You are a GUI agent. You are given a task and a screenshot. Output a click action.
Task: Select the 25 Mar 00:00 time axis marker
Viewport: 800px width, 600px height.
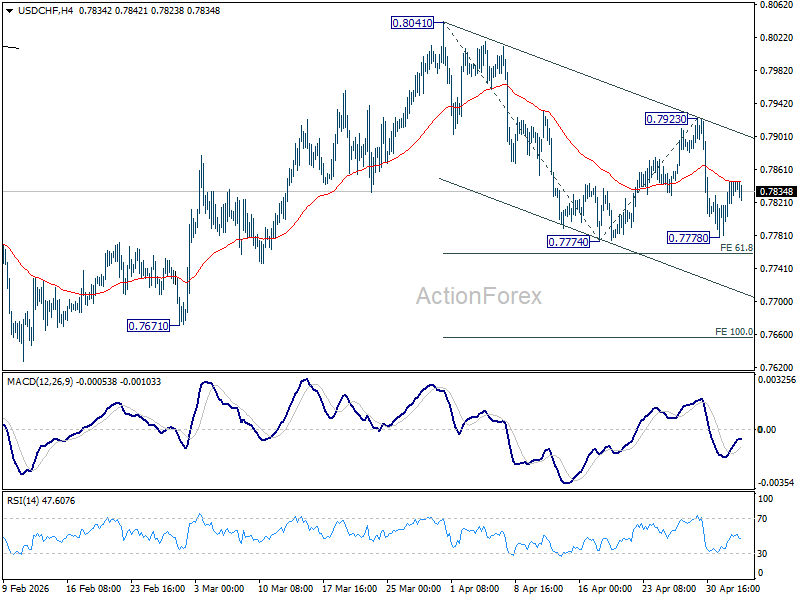(413, 588)
